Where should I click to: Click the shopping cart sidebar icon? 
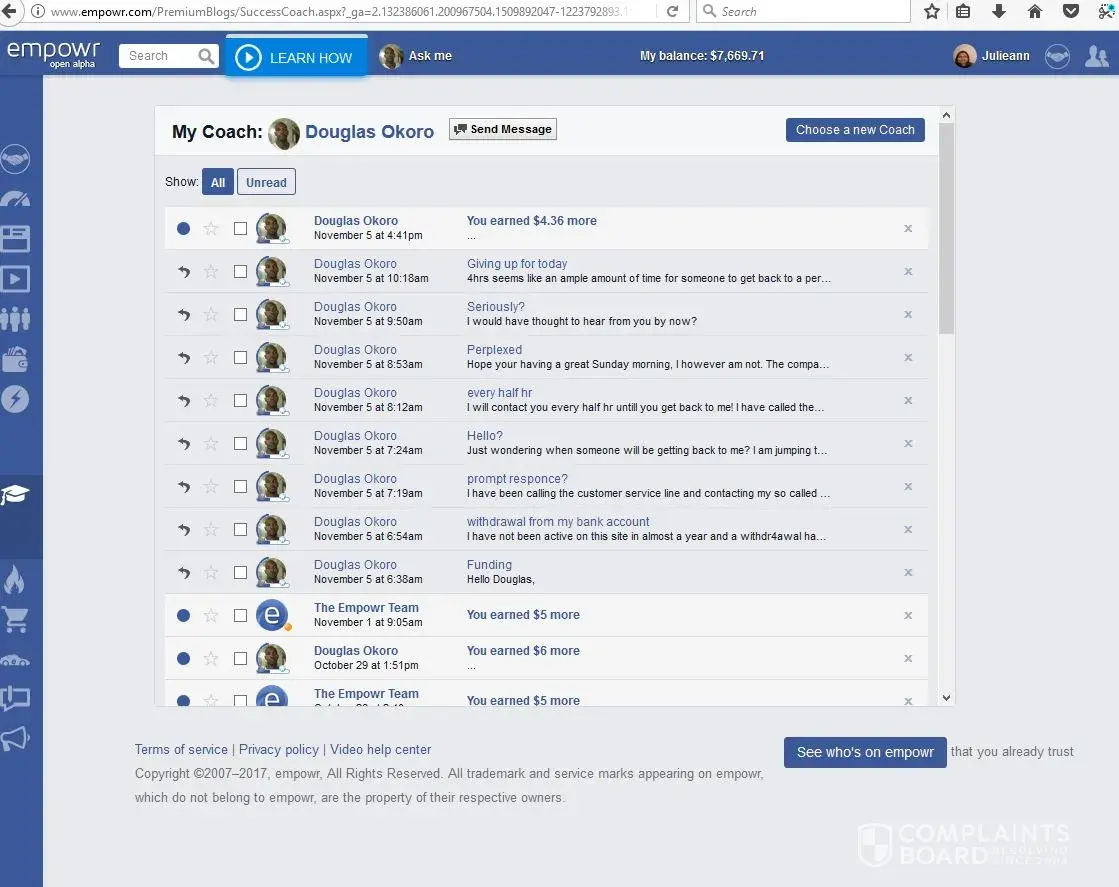(x=15, y=619)
